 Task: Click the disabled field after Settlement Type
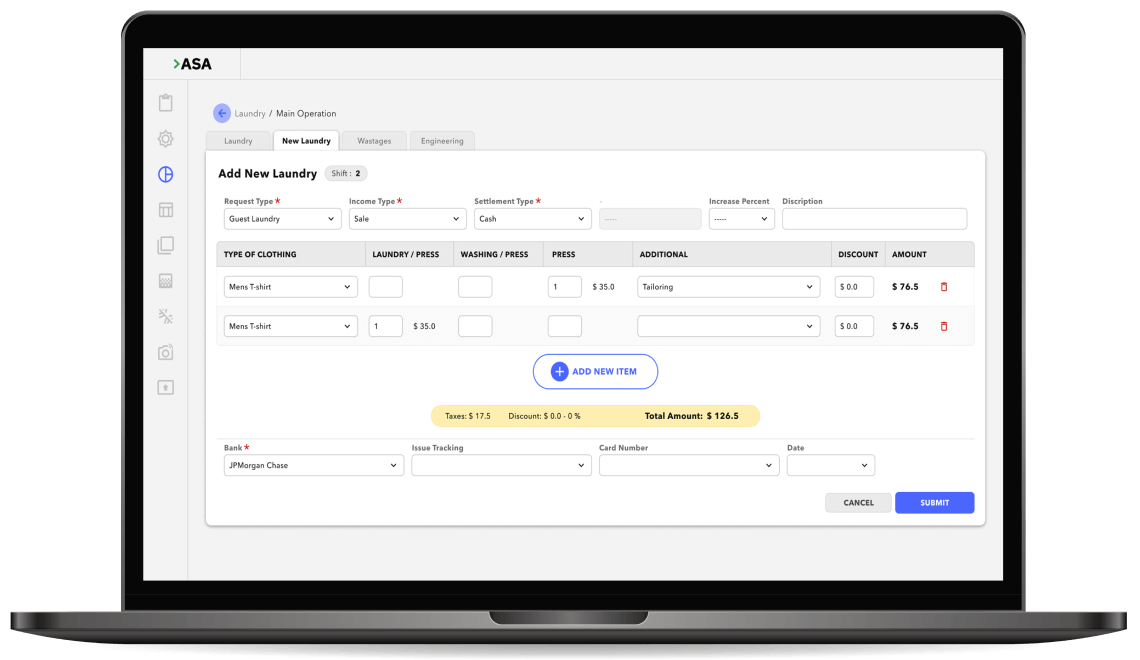[x=650, y=219]
